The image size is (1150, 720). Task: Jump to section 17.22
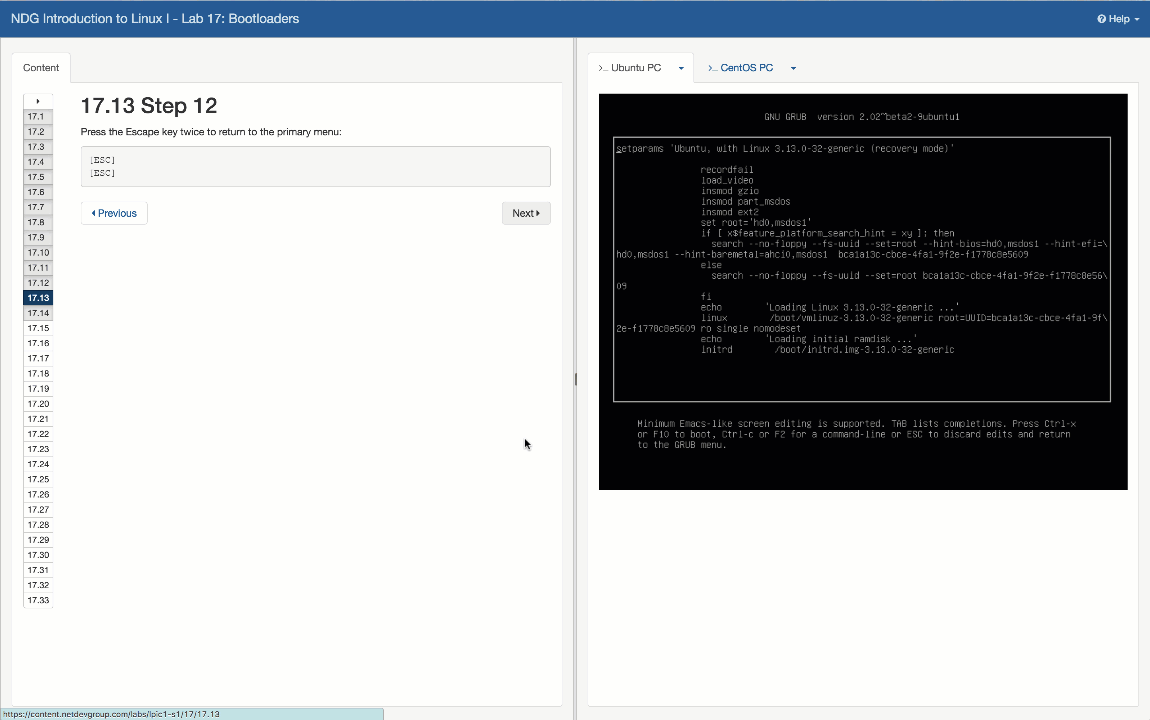(38, 434)
